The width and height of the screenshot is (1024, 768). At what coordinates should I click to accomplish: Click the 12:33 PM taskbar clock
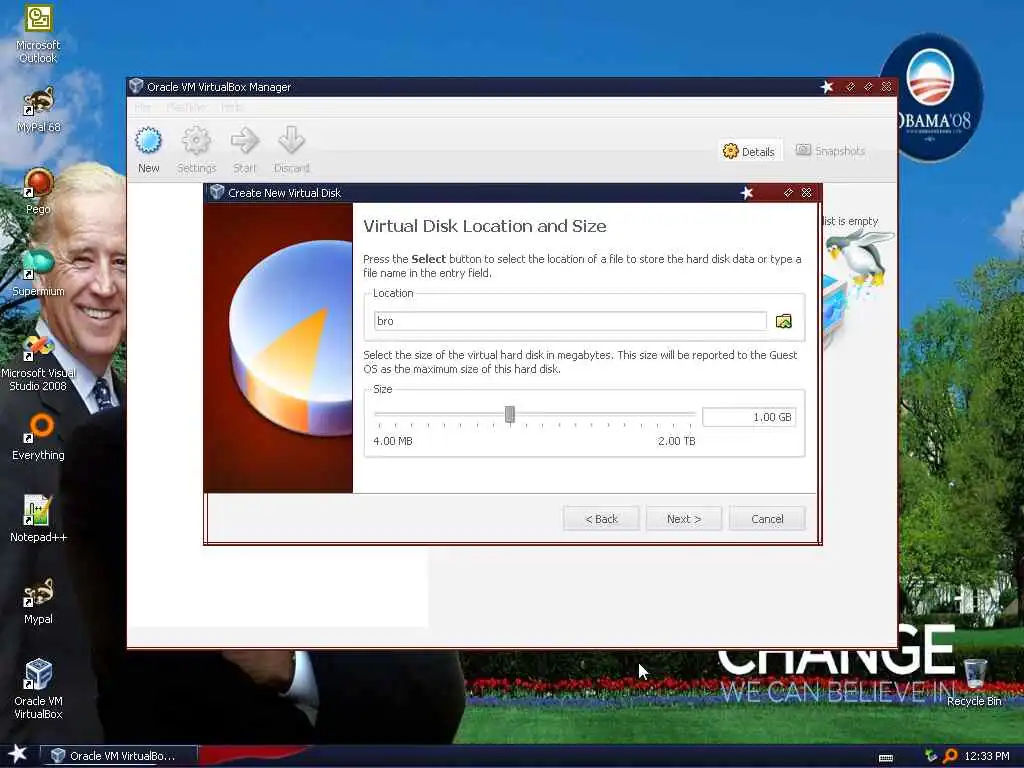[x=987, y=756]
